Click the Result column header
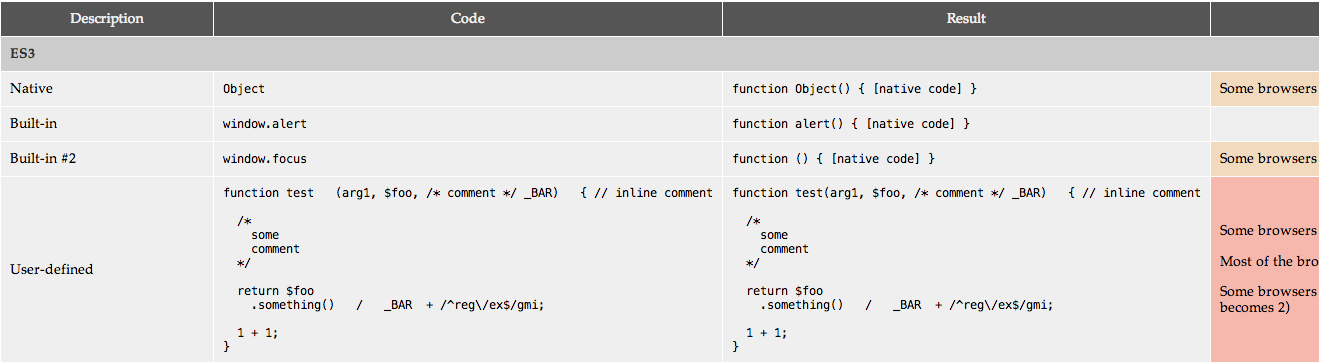This screenshot has width=1319, height=362. [x=966, y=18]
